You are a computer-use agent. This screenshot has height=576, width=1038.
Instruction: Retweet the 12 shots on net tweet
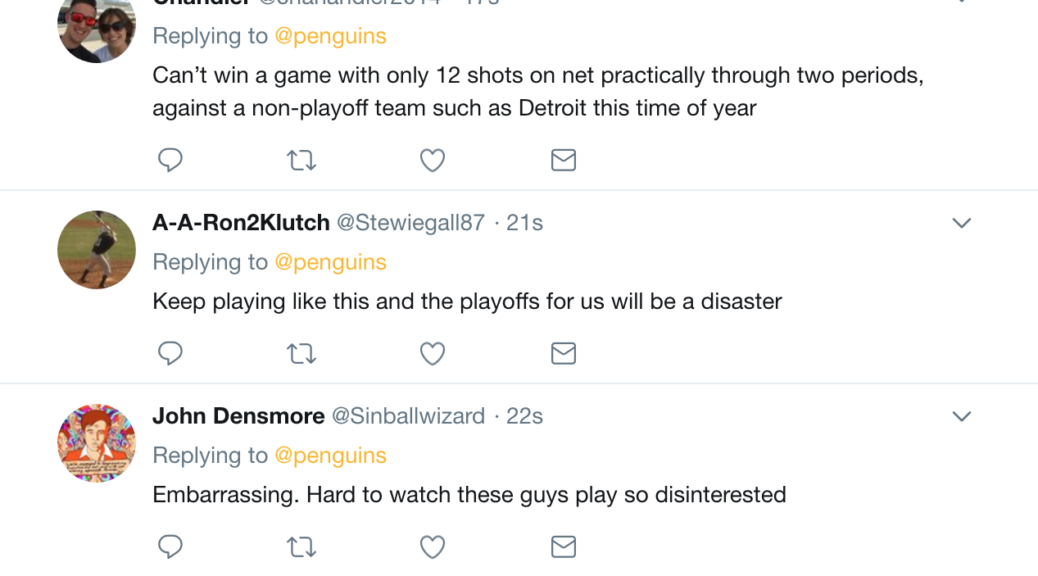(x=301, y=160)
